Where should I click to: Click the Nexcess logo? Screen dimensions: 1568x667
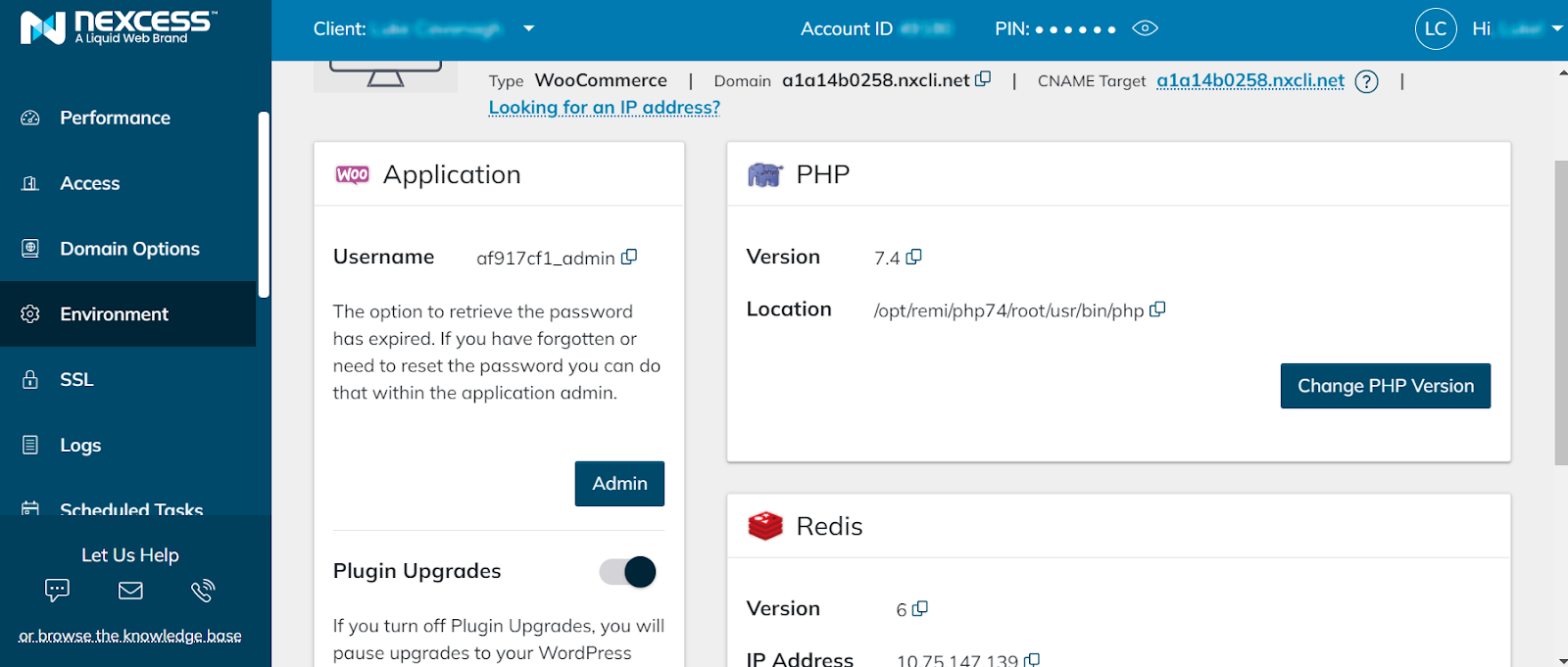pyautogui.click(x=118, y=27)
